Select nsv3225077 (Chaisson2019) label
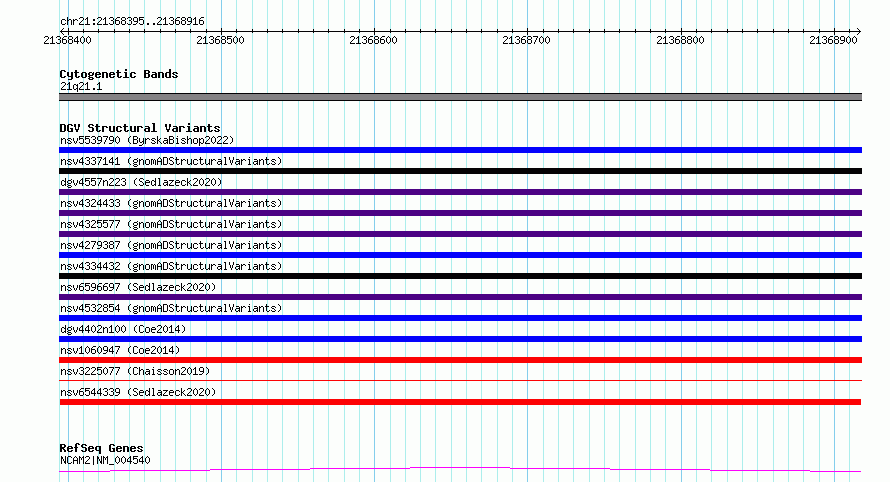Screen dimensions: 890x482 pos(135,371)
